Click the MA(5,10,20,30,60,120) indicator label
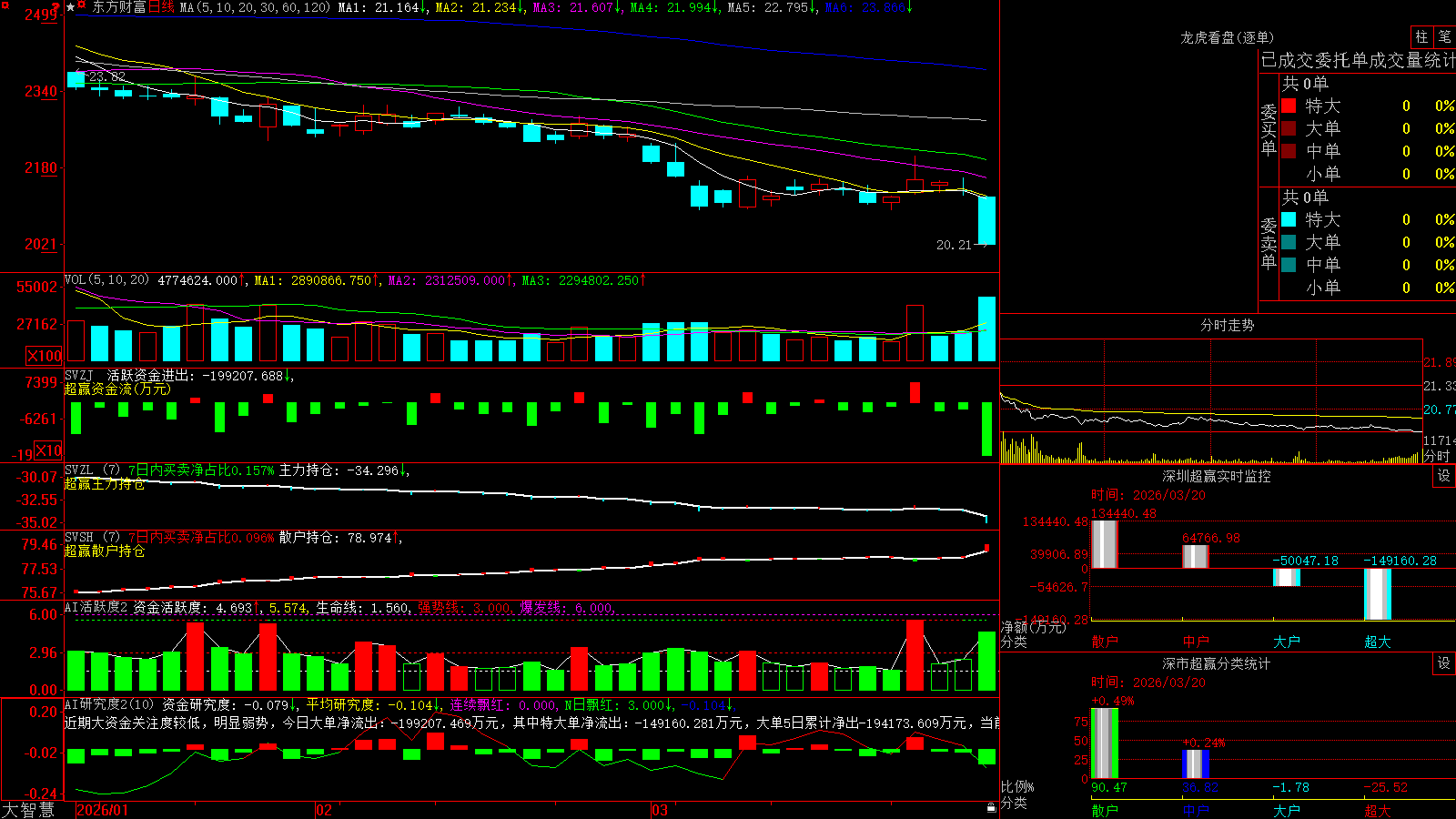Image resolution: width=1456 pixels, height=819 pixels. point(255,7)
